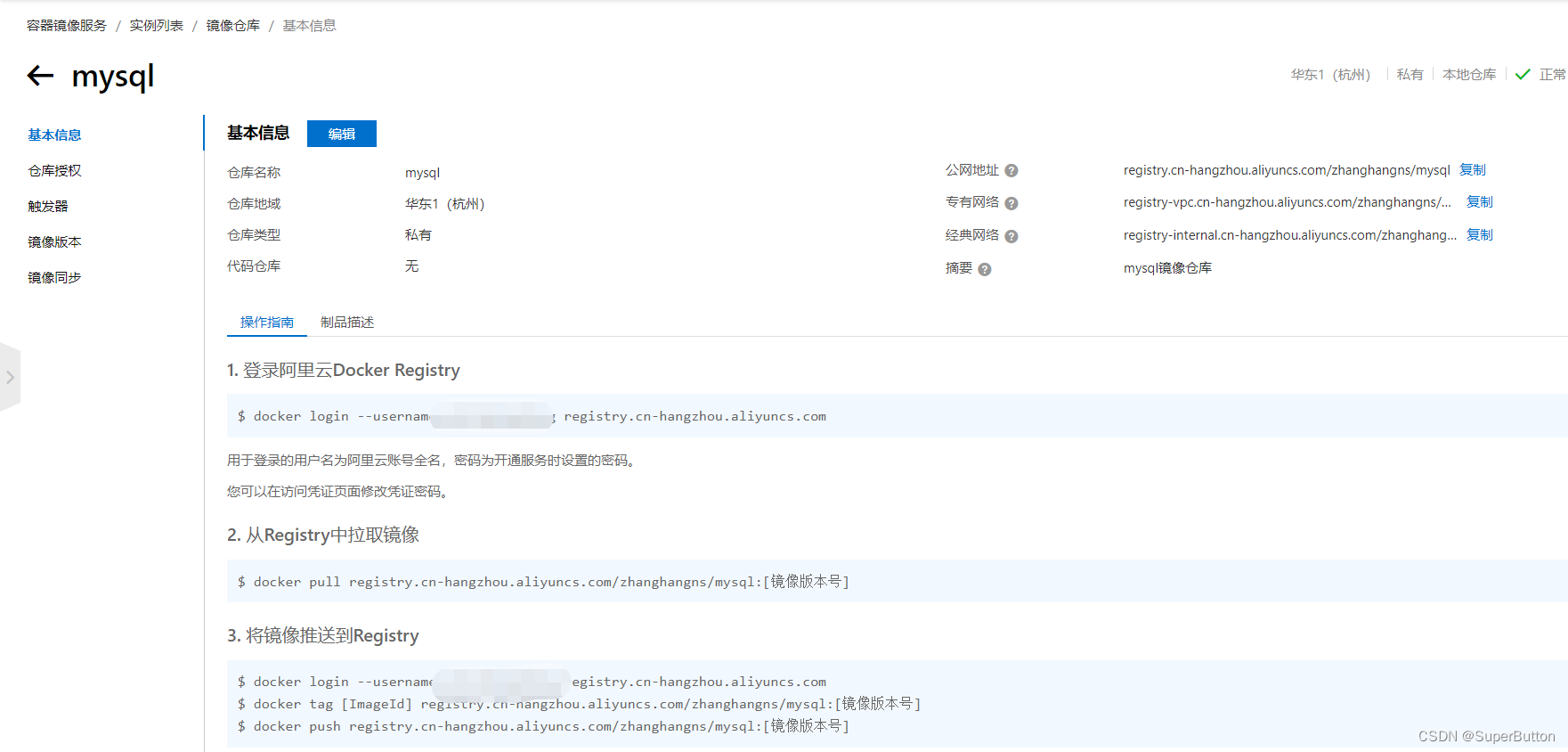Switch to the 制品描述 tab

(x=347, y=323)
